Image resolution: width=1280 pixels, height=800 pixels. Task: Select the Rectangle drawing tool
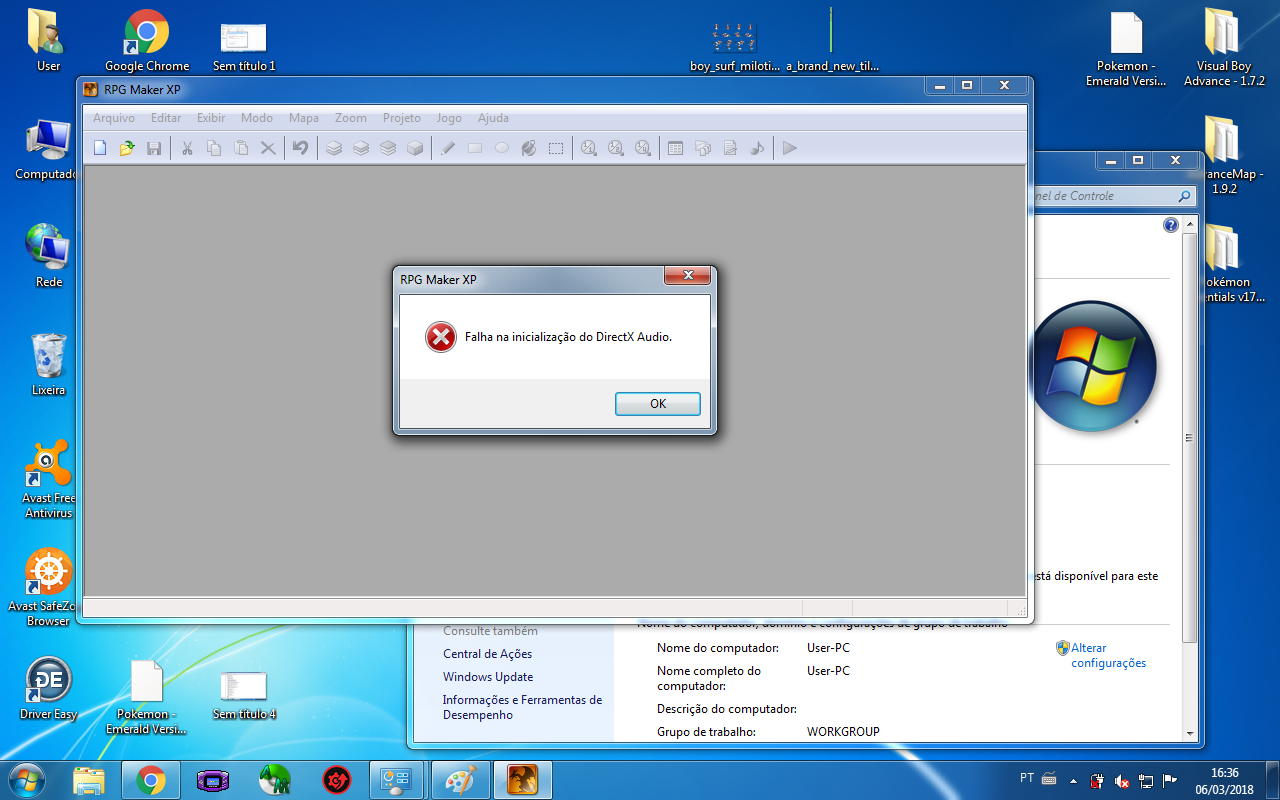[x=475, y=148]
